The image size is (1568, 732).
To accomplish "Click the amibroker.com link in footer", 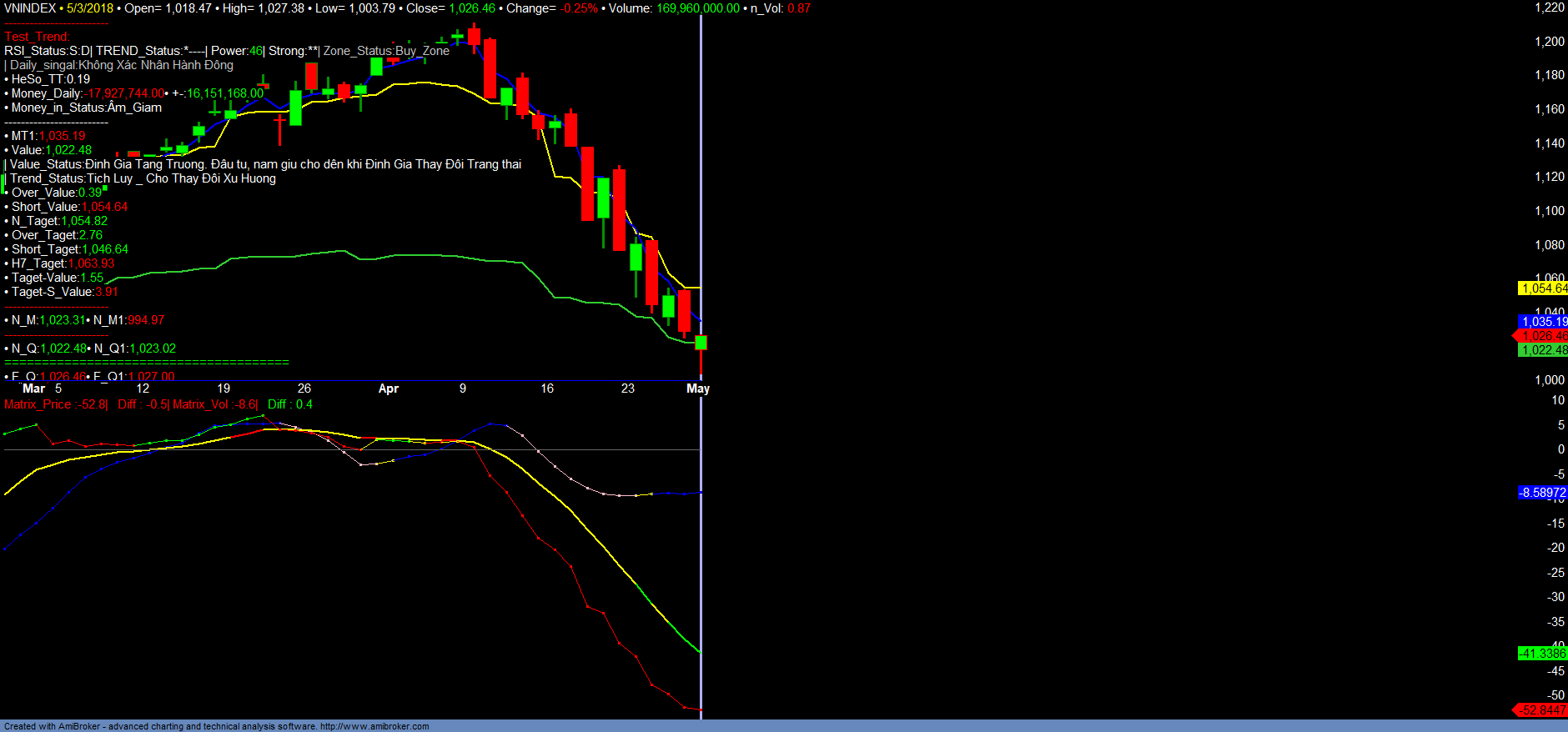I will click(374, 726).
